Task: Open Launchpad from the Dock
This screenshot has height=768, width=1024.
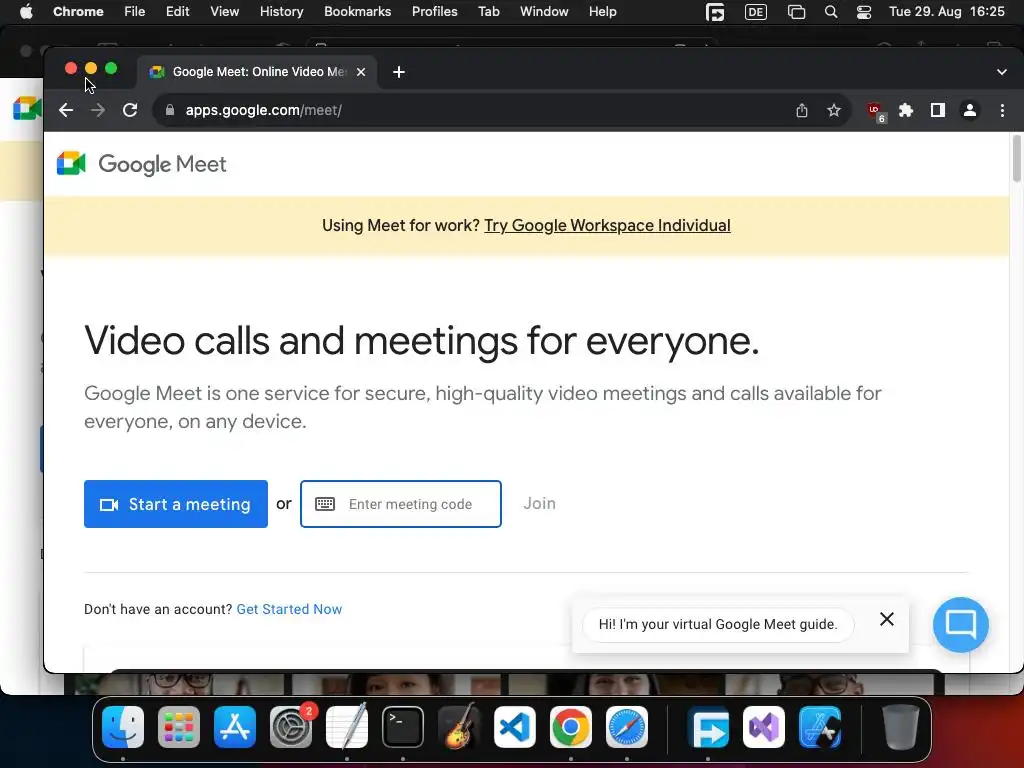Action: click(179, 727)
